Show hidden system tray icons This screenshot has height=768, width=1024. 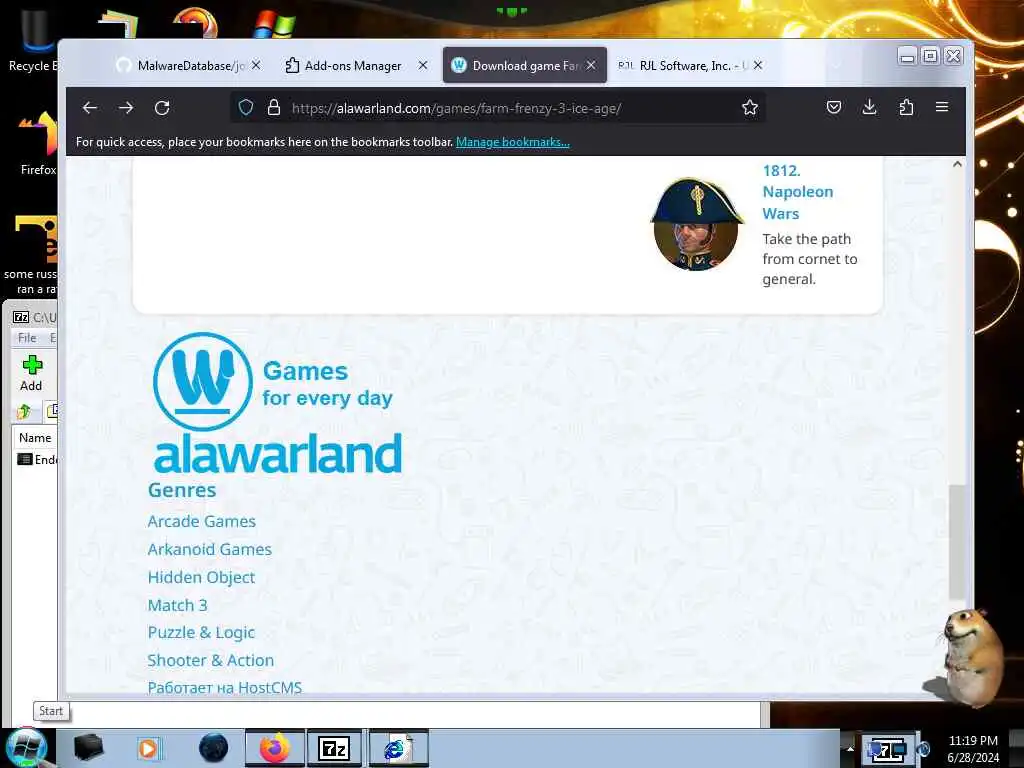click(850, 749)
